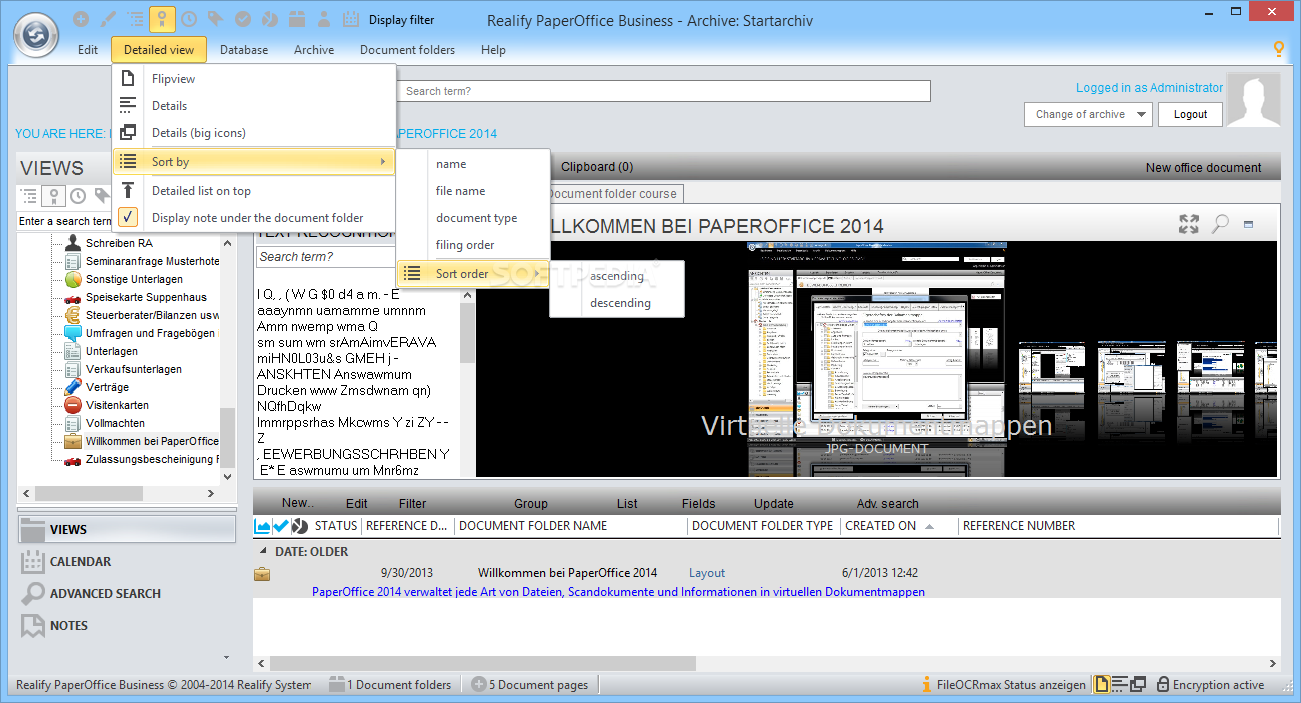1301x703 pixels.
Task: Click the Logout button
Action: tap(1190, 114)
